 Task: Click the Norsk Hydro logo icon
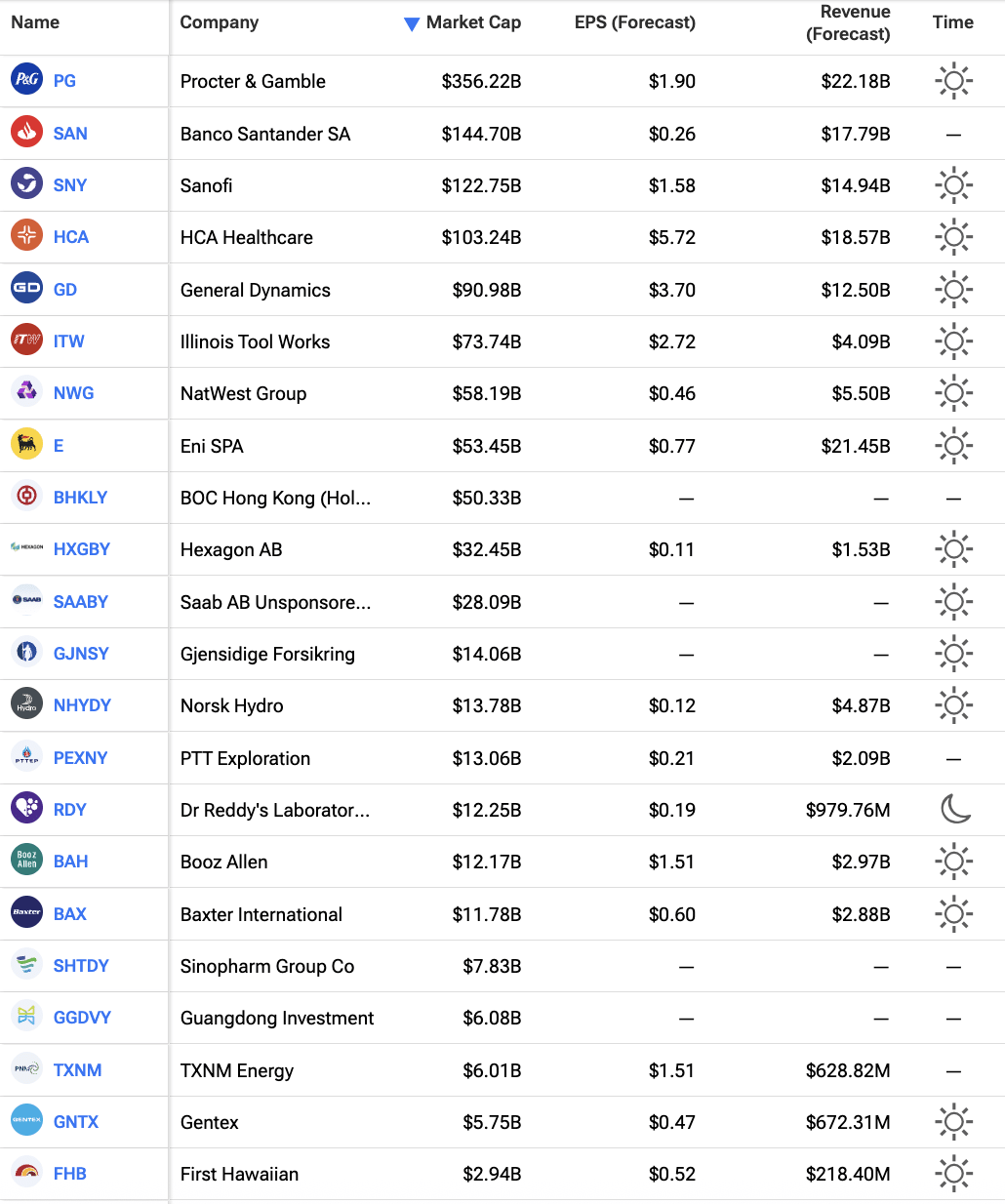26,704
